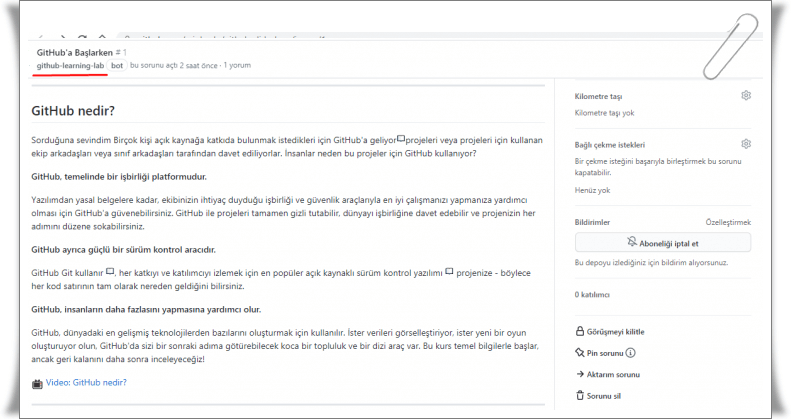Click the pin icon beside Pin sorunu
This screenshot has width=791, height=419.
[580, 352]
